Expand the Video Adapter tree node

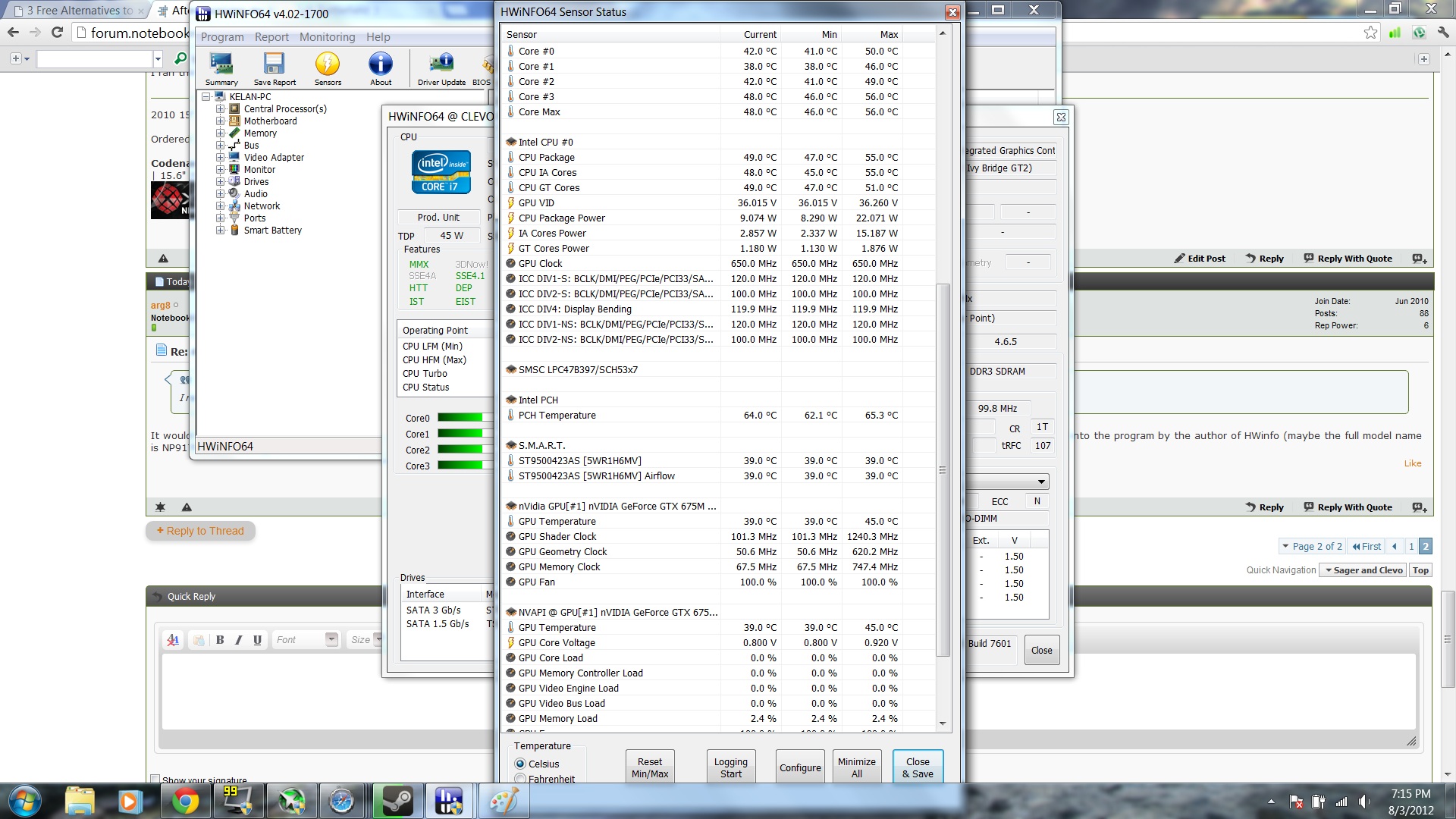(x=220, y=158)
